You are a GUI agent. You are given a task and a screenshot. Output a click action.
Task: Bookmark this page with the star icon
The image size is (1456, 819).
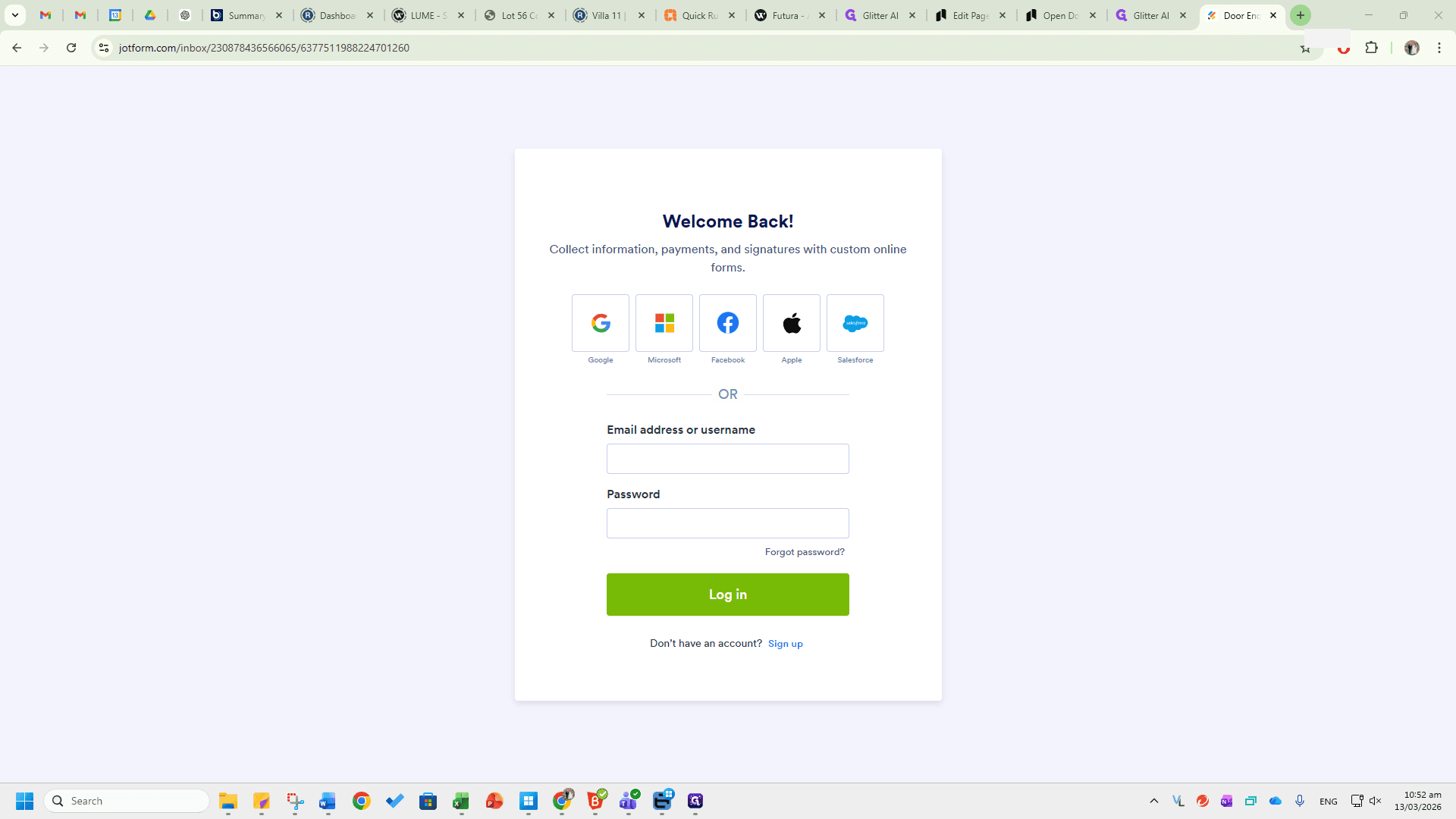(x=1305, y=48)
